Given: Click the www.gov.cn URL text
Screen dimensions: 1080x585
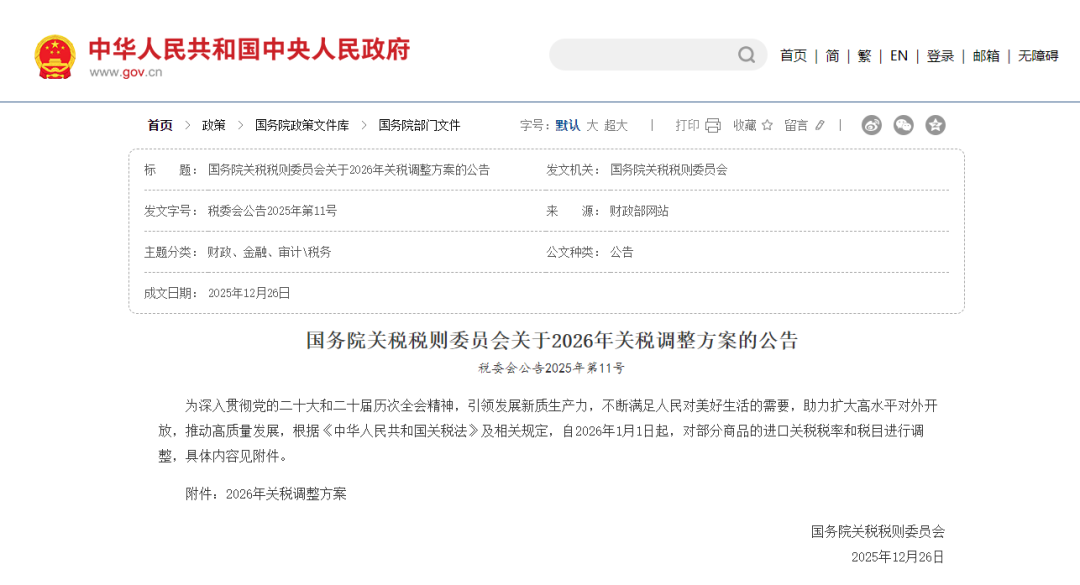Looking at the screenshot, I should click(x=126, y=72).
